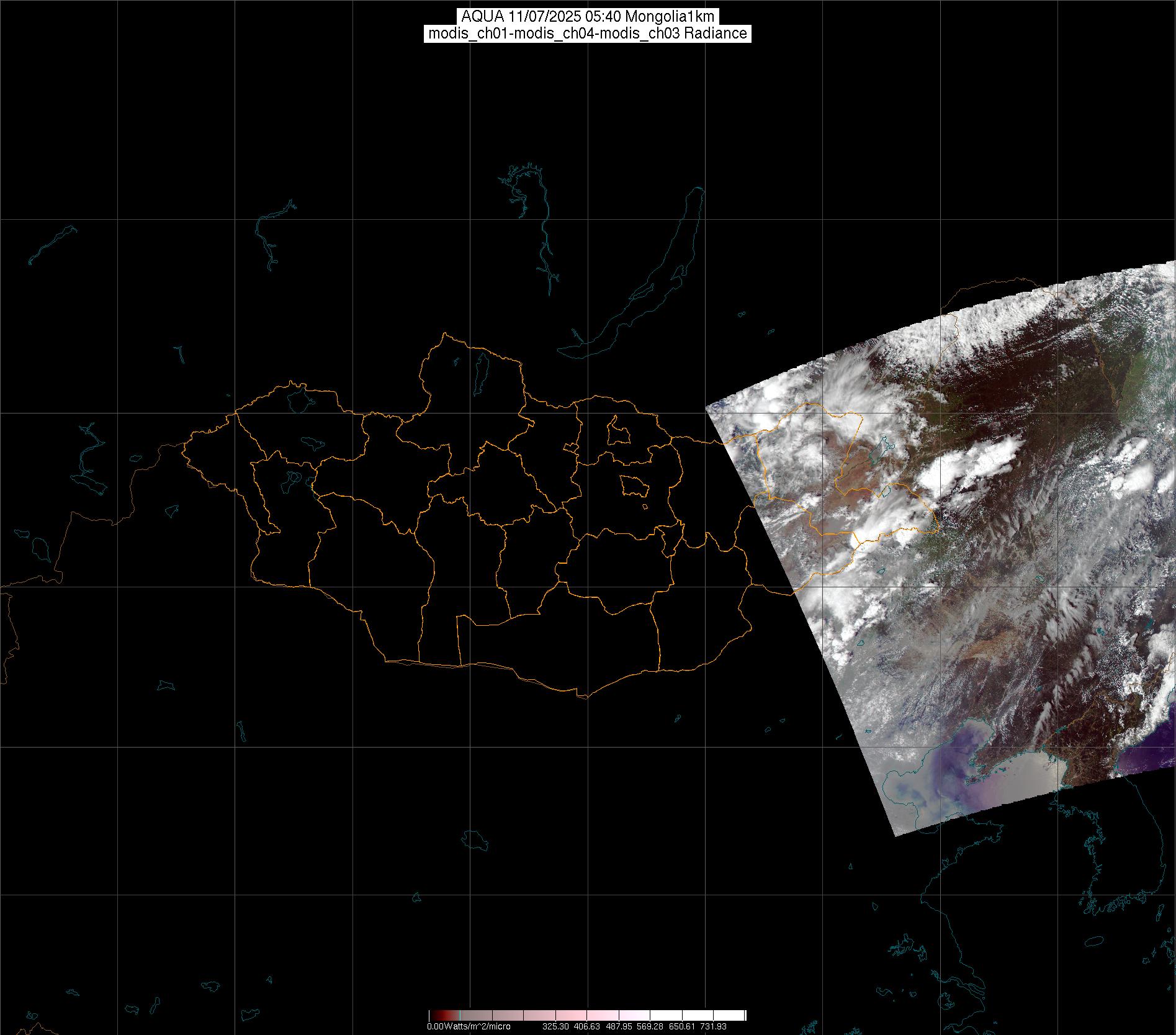Click the southernmost tip of Mongolia's border
Image resolution: width=1176 pixels, height=1035 pixels.
pyautogui.click(x=583, y=698)
